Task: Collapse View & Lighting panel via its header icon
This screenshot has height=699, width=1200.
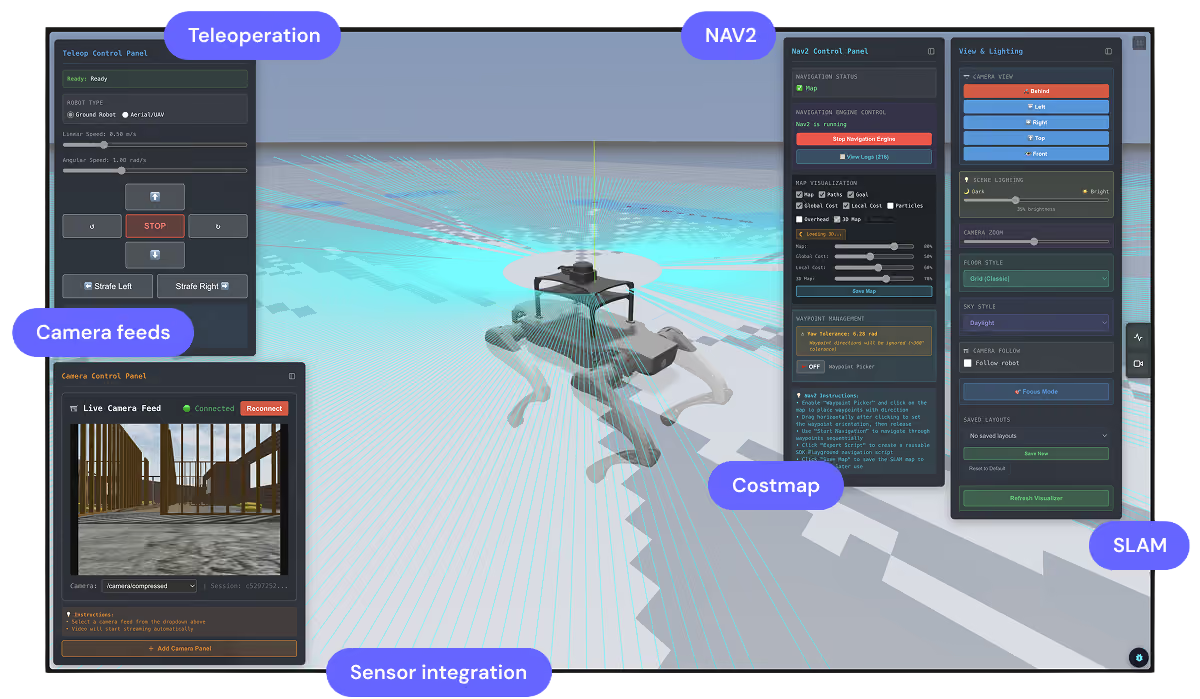Action: pos(1108,51)
